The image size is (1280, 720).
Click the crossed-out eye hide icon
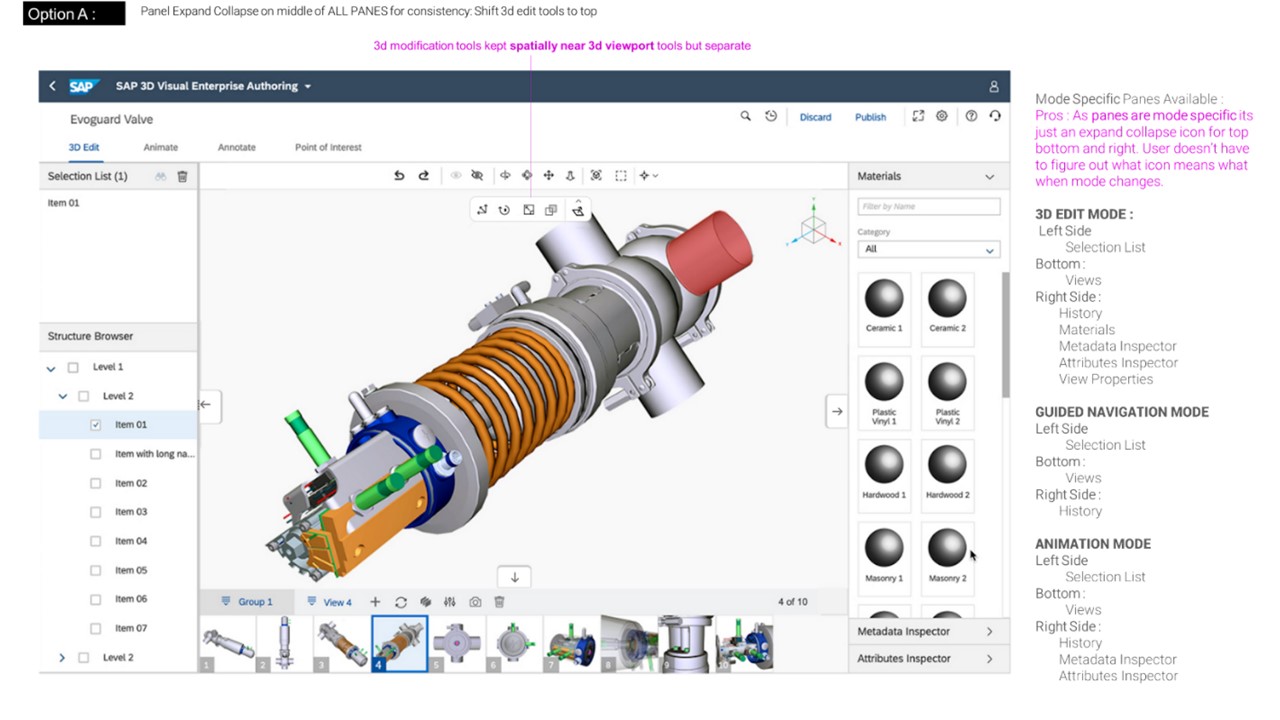click(x=477, y=176)
